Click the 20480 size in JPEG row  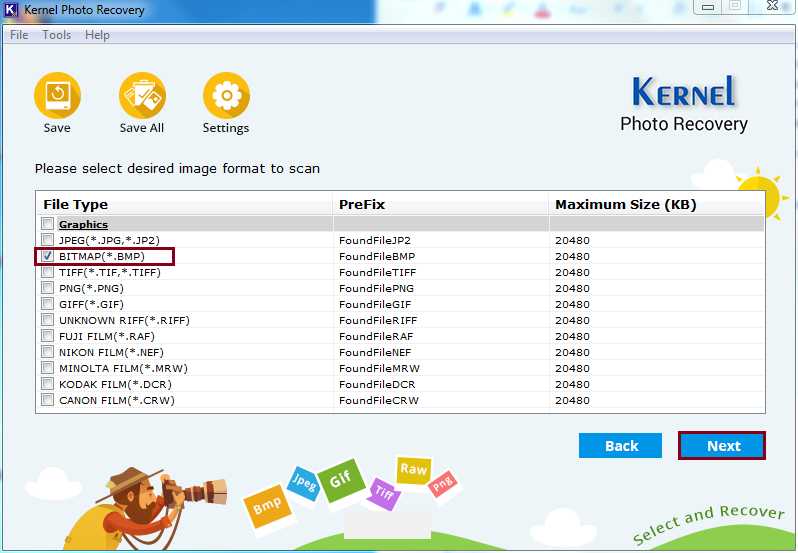coord(572,240)
